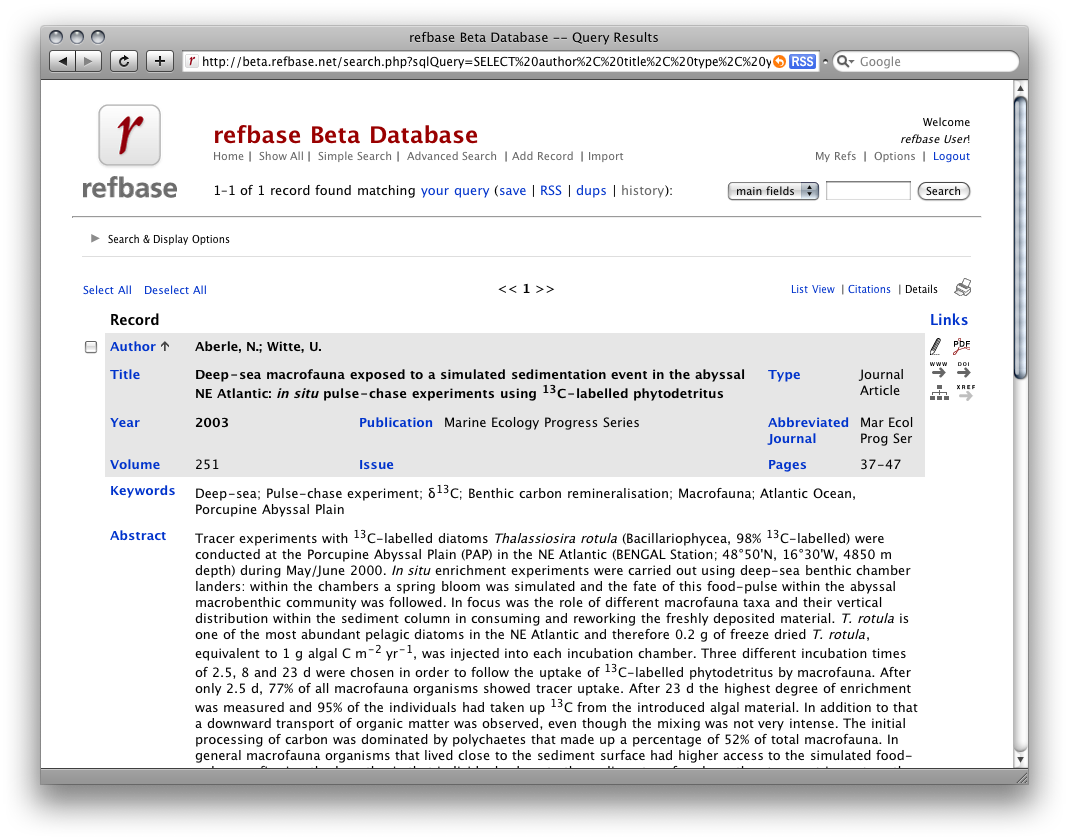Open Show All in navigation

tap(281, 156)
